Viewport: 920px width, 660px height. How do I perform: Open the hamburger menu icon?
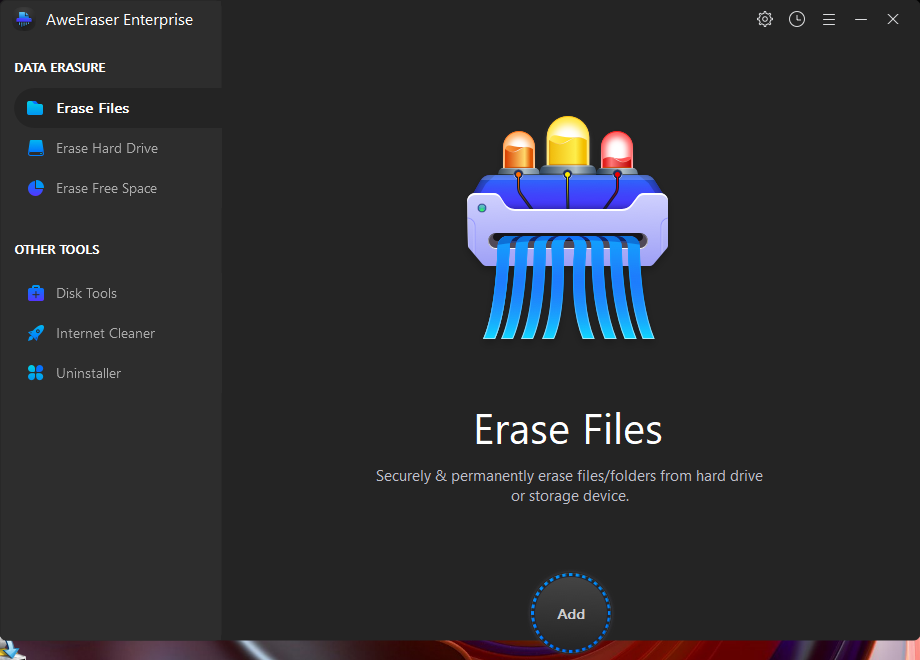click(828, 20)
